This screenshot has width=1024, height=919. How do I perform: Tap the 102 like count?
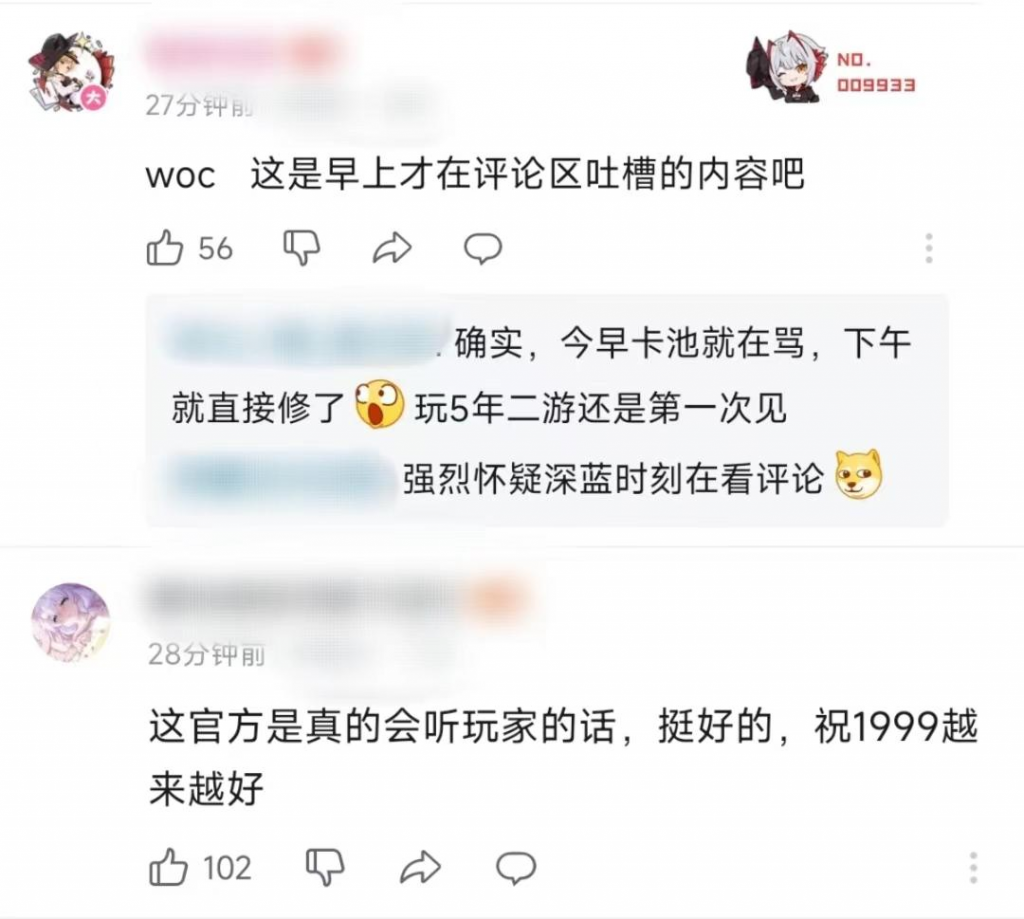[227, 868]
